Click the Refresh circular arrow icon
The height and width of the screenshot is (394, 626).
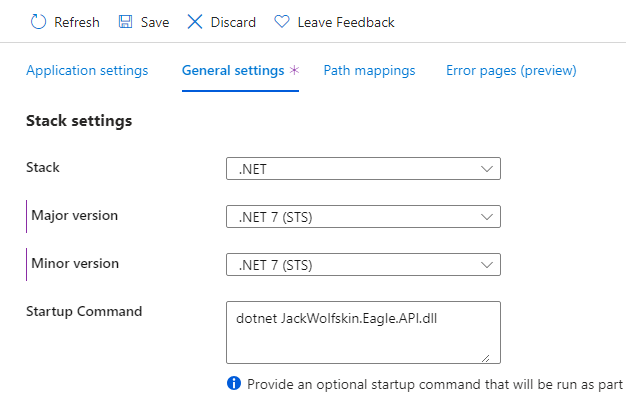38,22
